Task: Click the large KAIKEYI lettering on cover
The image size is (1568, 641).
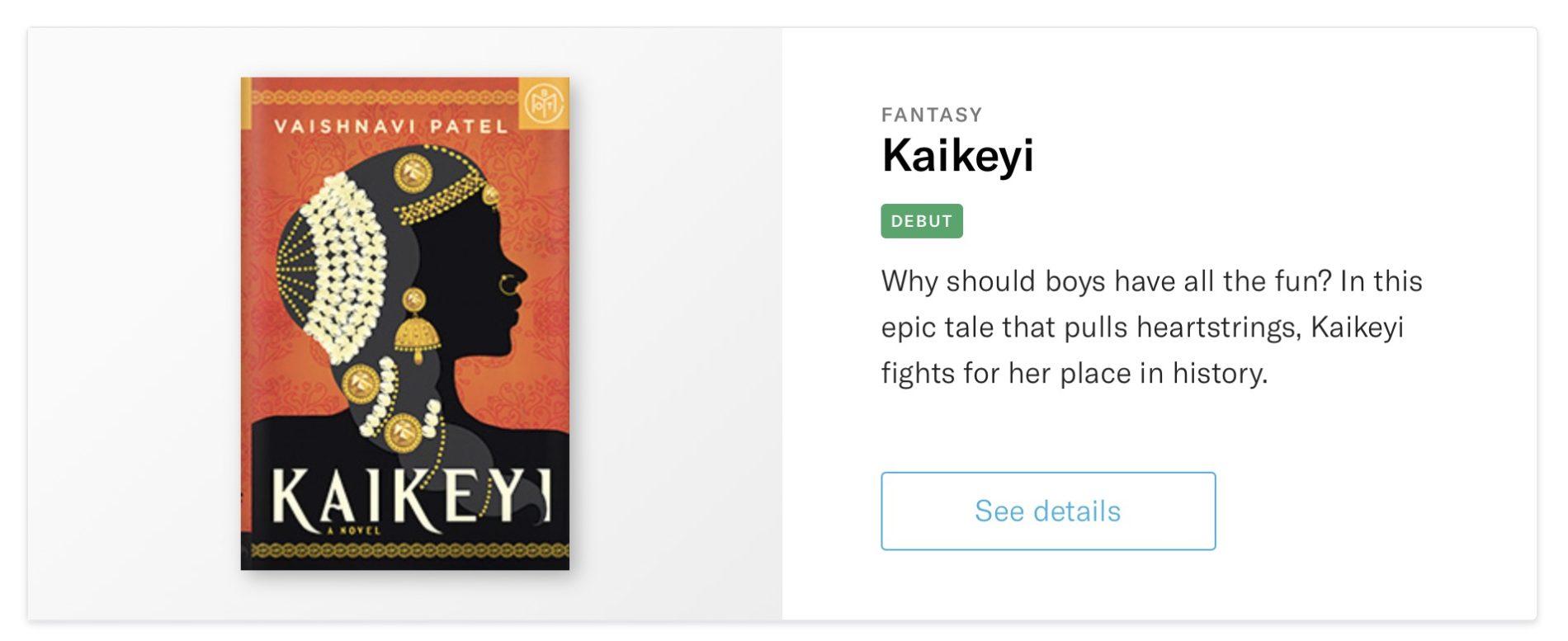Action: point(410,497)
